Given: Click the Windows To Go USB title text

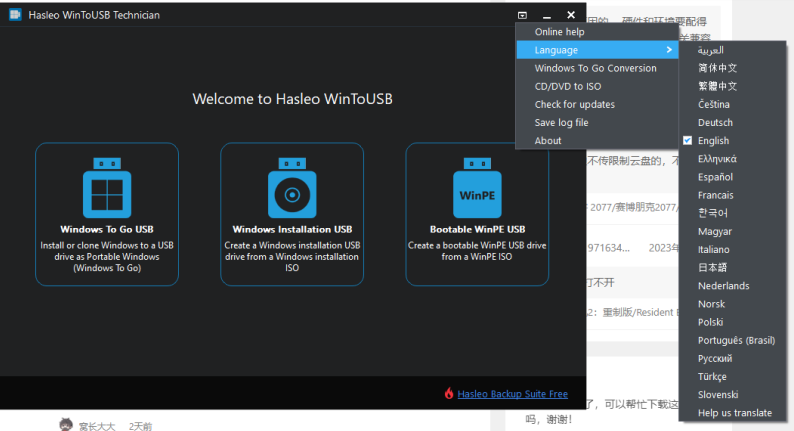Looking at the screenshot, I should click(107, 229).
